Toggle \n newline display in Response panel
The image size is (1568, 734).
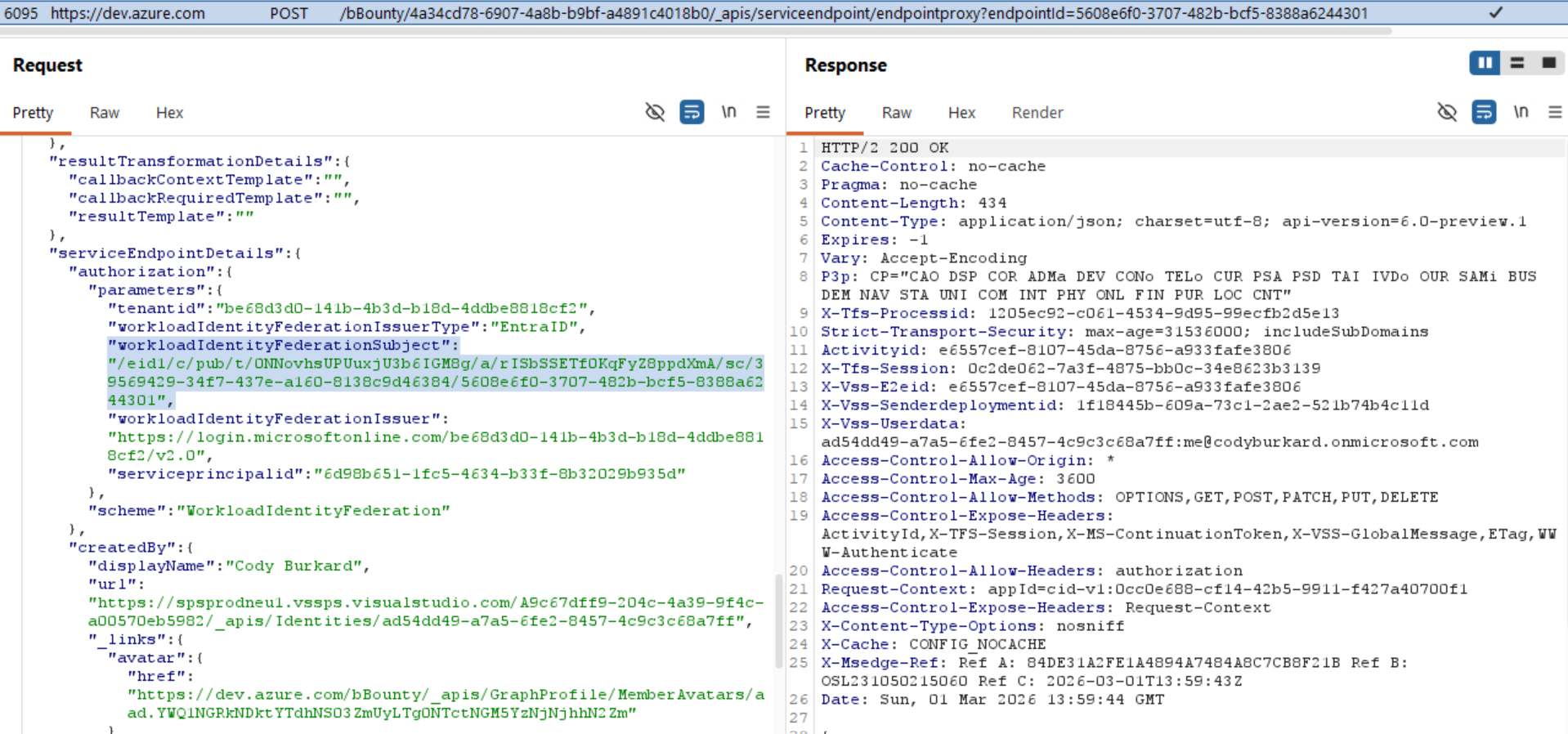(1521, 112)
